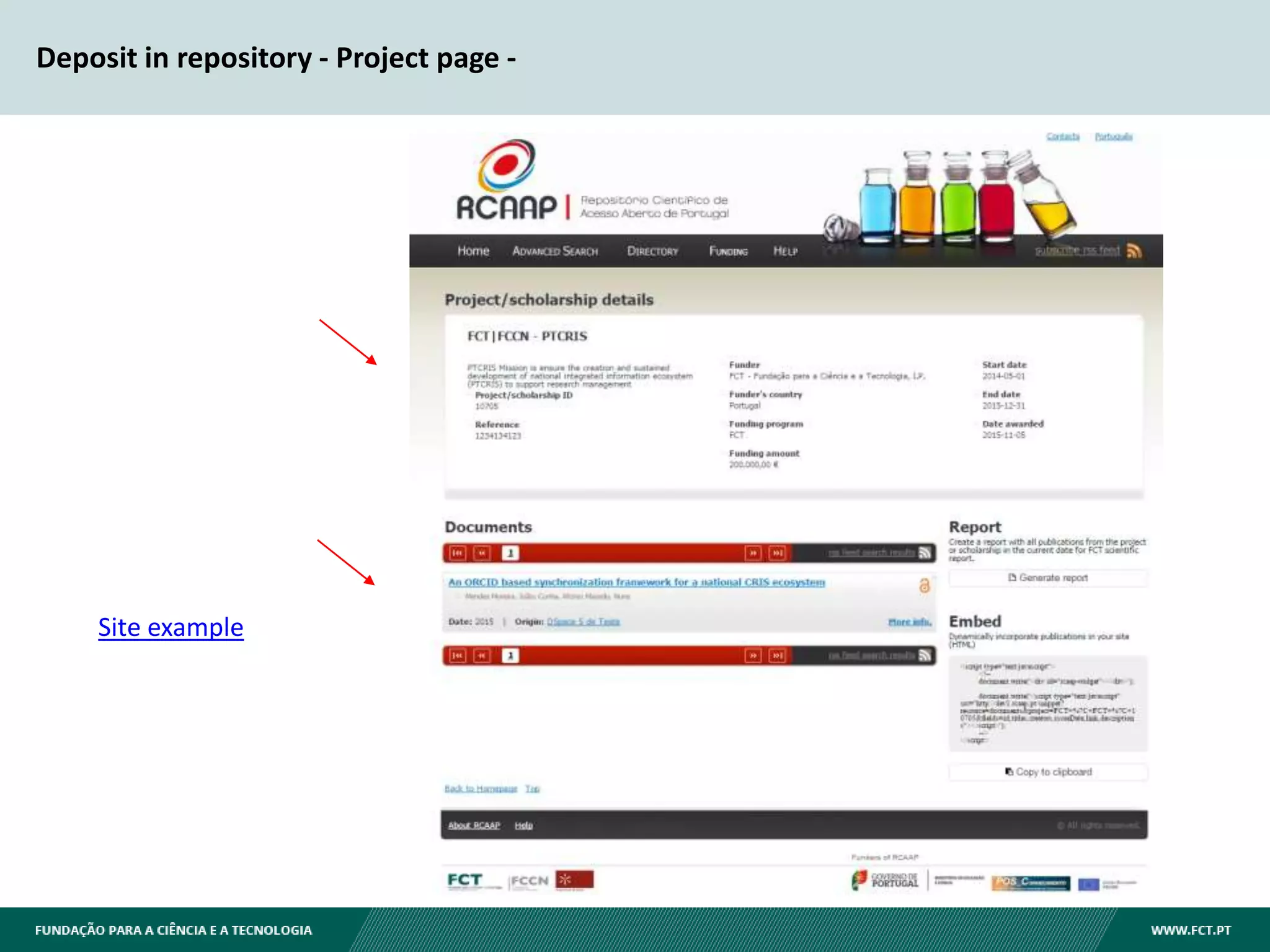Open the DSpace 5 de Teste origin link
The width and height of the screenshot is (1270, 952).
(x=584, y=622)
